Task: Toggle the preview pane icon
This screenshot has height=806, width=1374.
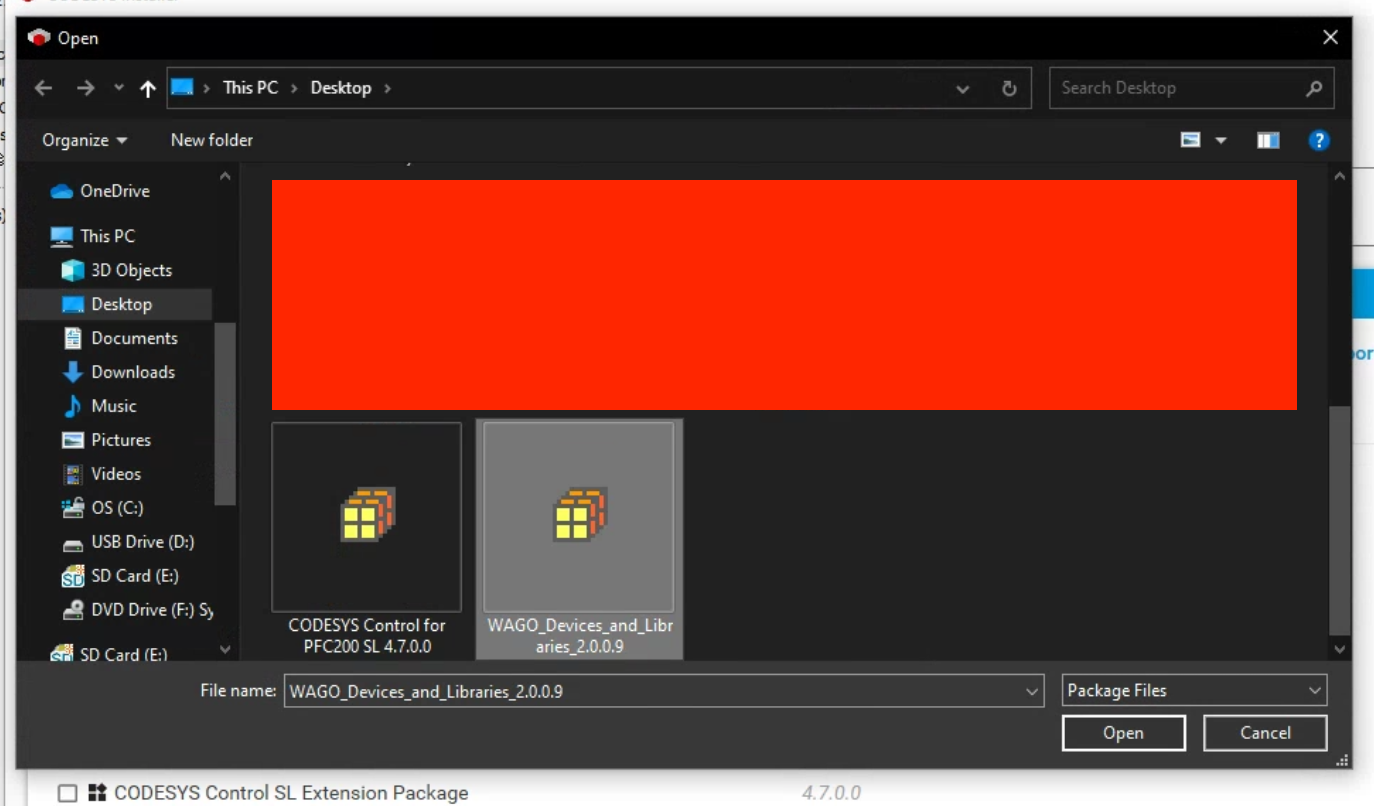Action: (x=1268, y=140)
